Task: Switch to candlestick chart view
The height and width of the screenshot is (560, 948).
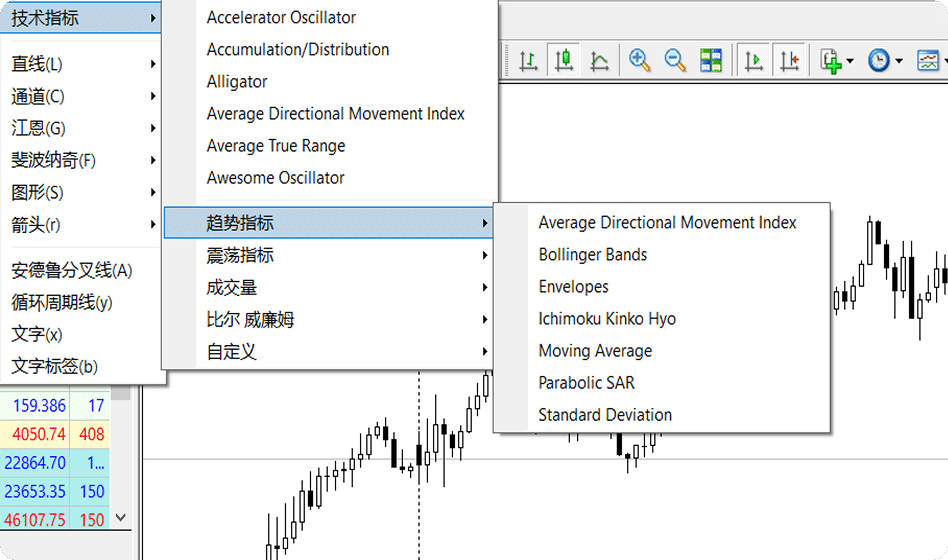Action: [564, 61]
